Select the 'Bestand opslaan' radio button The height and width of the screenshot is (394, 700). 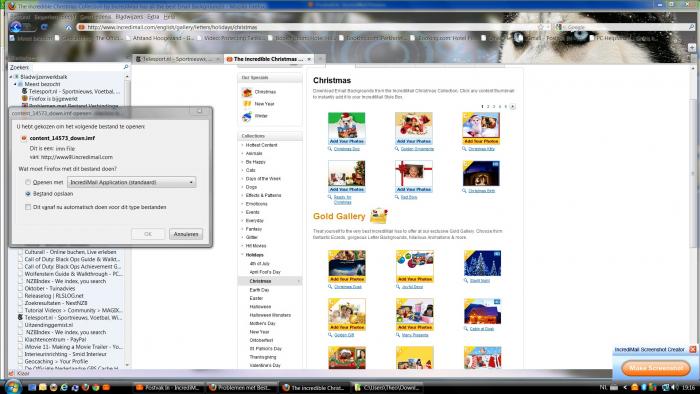pyautogui.click(x=28, y=194)
